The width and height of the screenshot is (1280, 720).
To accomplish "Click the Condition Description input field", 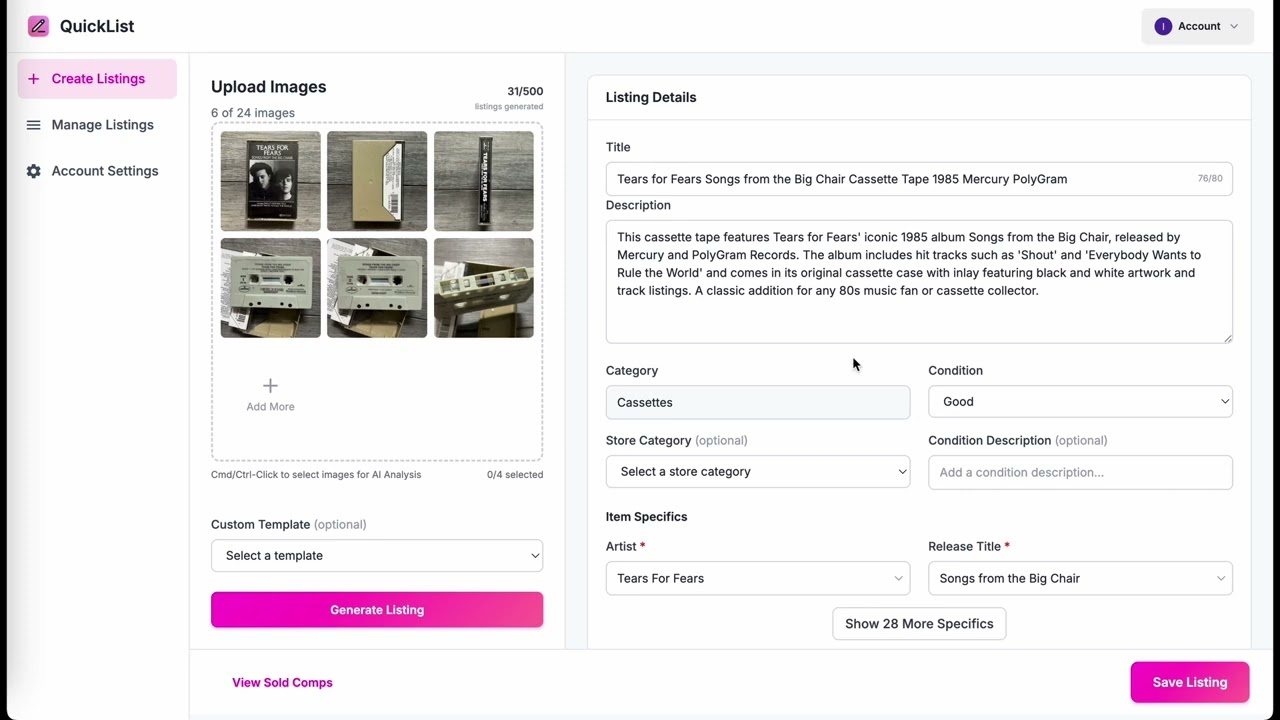I will coord(1080,472).
